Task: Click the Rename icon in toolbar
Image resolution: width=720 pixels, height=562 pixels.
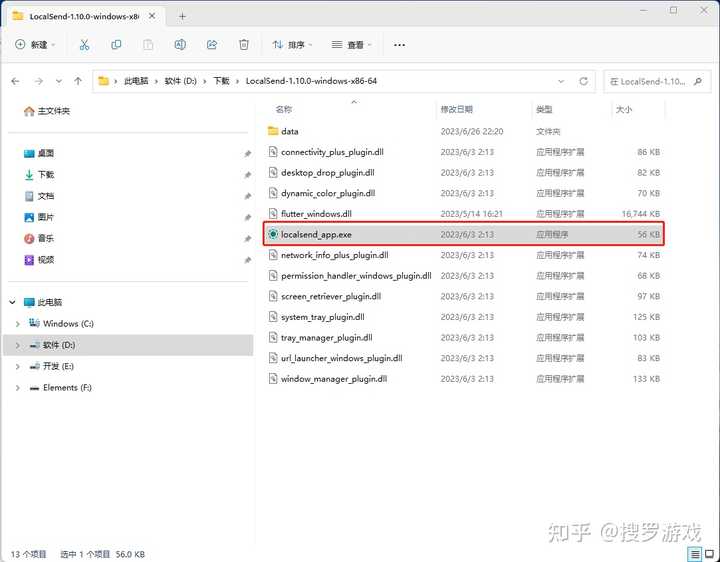Action: tap(180, 45)
